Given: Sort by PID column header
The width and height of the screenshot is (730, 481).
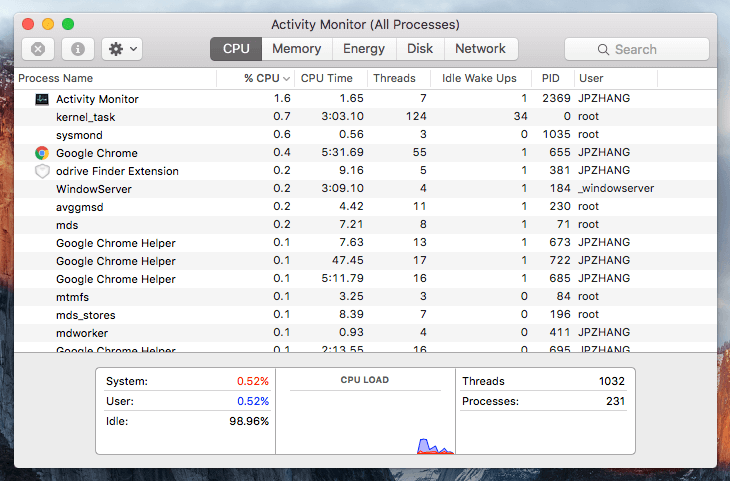Looking at the screenshot, I should point(553,78).
